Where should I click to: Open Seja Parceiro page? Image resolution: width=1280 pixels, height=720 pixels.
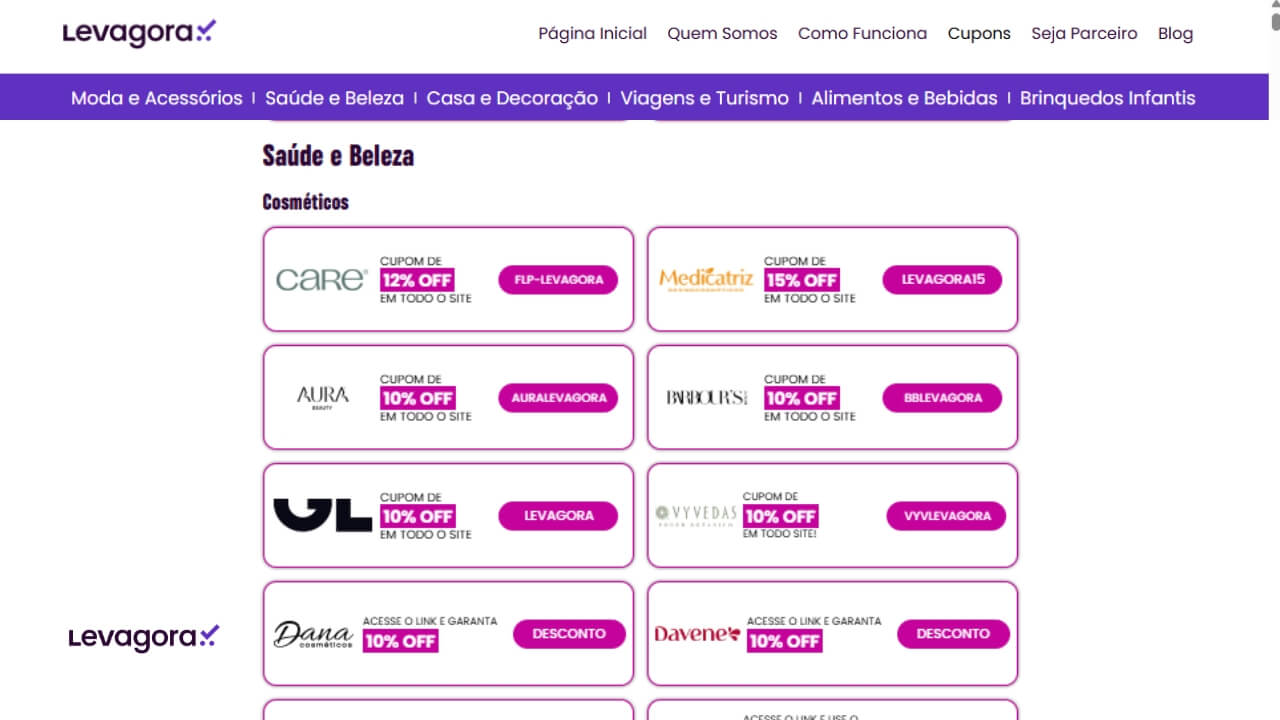[x=1084, y=33]
